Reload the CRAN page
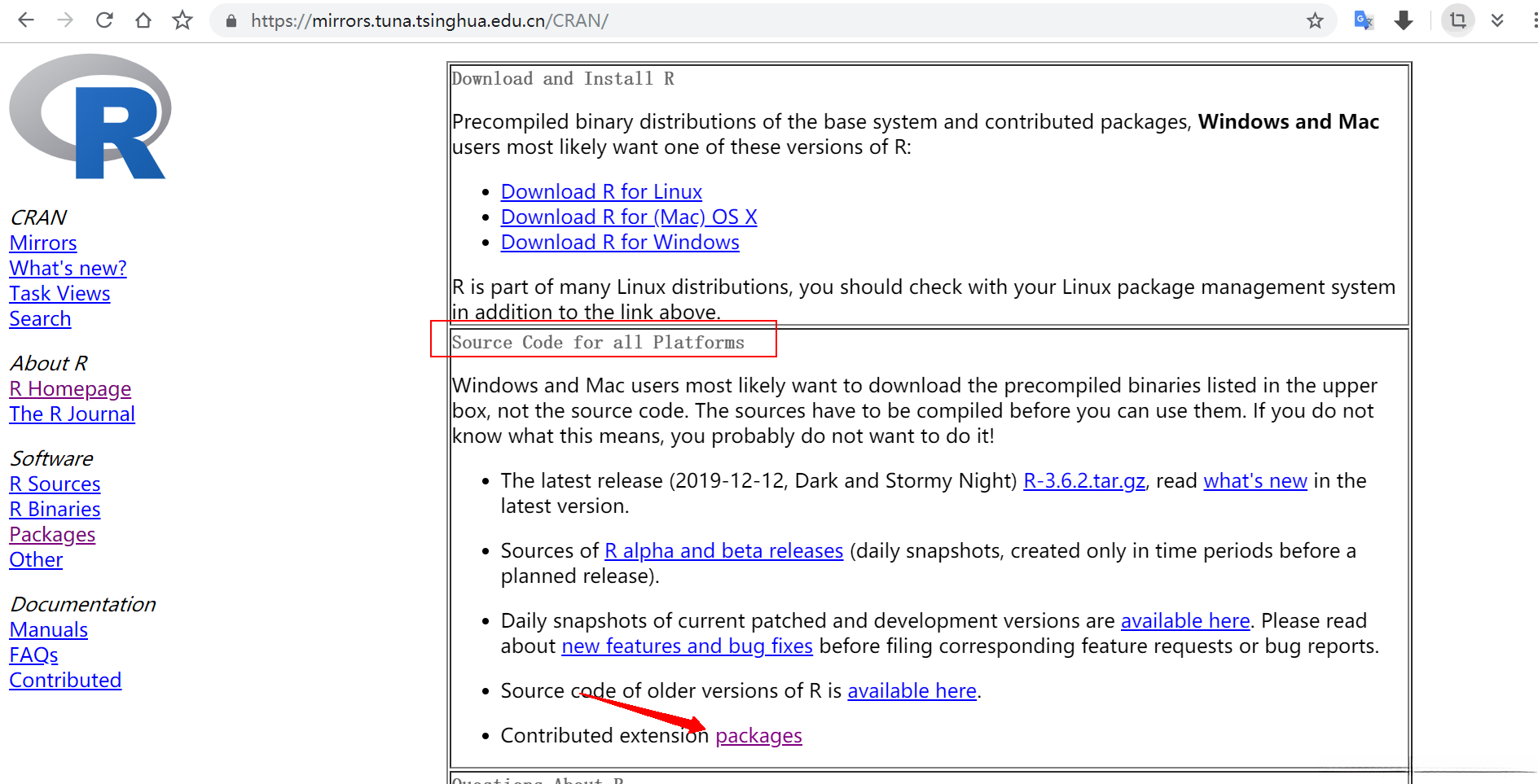This screenshot has height=784, width=1538. coord(104,20)
